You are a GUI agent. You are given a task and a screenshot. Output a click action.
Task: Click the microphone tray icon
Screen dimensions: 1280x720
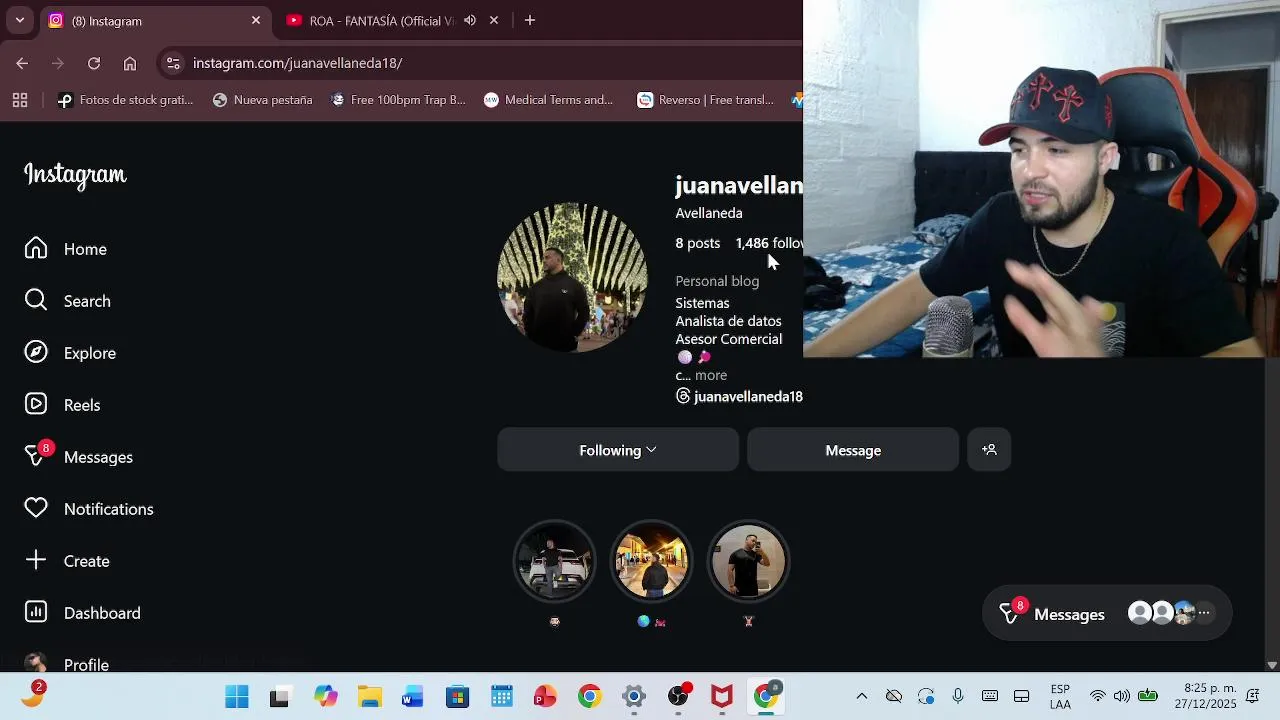point(958,697)
